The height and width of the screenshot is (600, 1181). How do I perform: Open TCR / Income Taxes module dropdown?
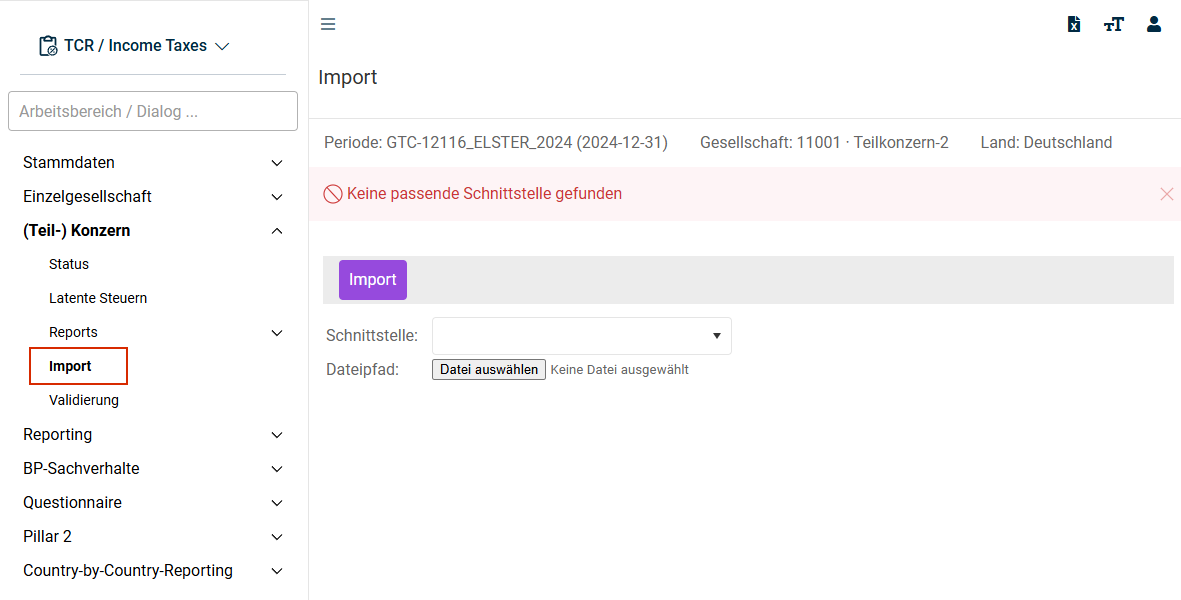(134, 46)
